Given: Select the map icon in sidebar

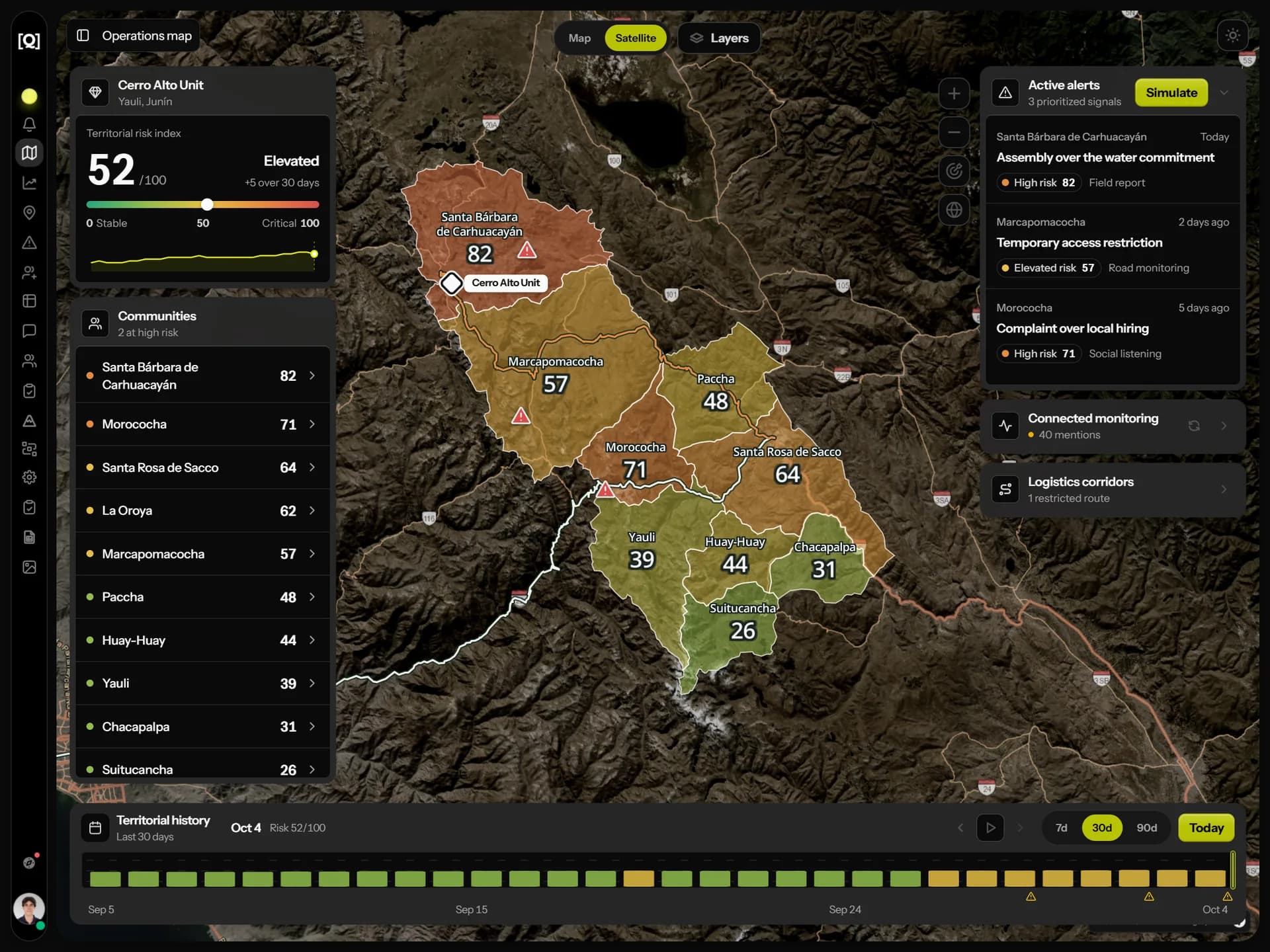Looking at the screenshot, I should point(29,153).
